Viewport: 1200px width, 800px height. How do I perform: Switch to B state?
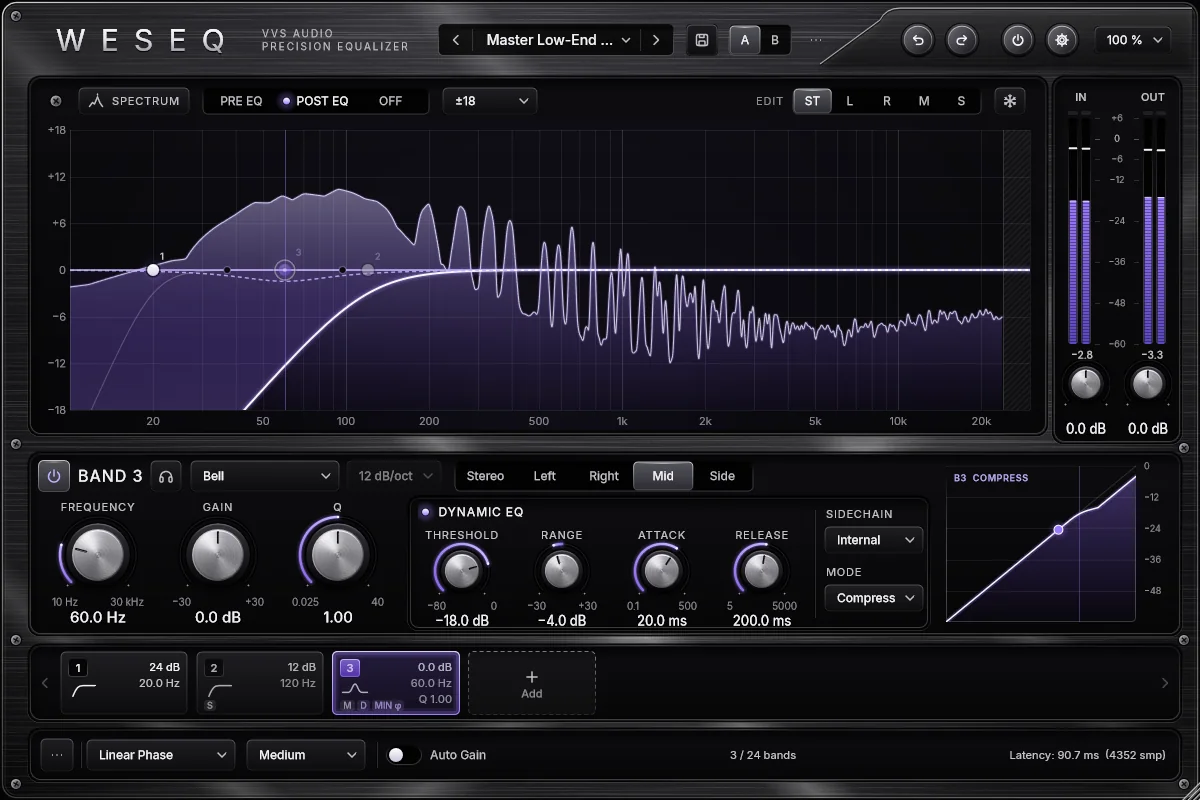tap(775, 40)
